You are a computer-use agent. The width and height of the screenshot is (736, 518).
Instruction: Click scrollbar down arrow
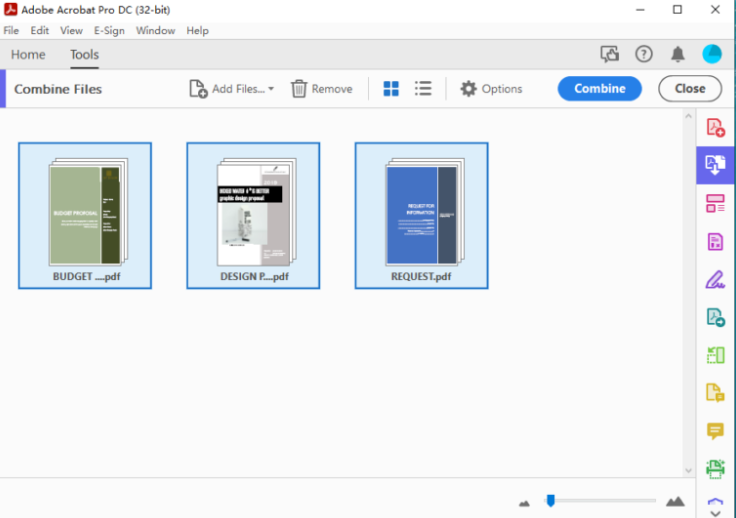click(688, 471)
